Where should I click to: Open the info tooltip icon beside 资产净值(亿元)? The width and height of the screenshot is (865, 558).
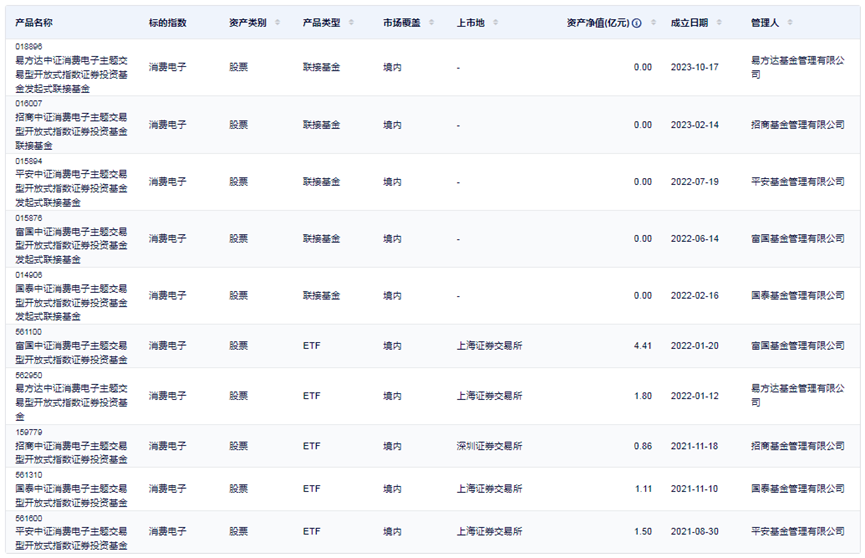(637, 23)
